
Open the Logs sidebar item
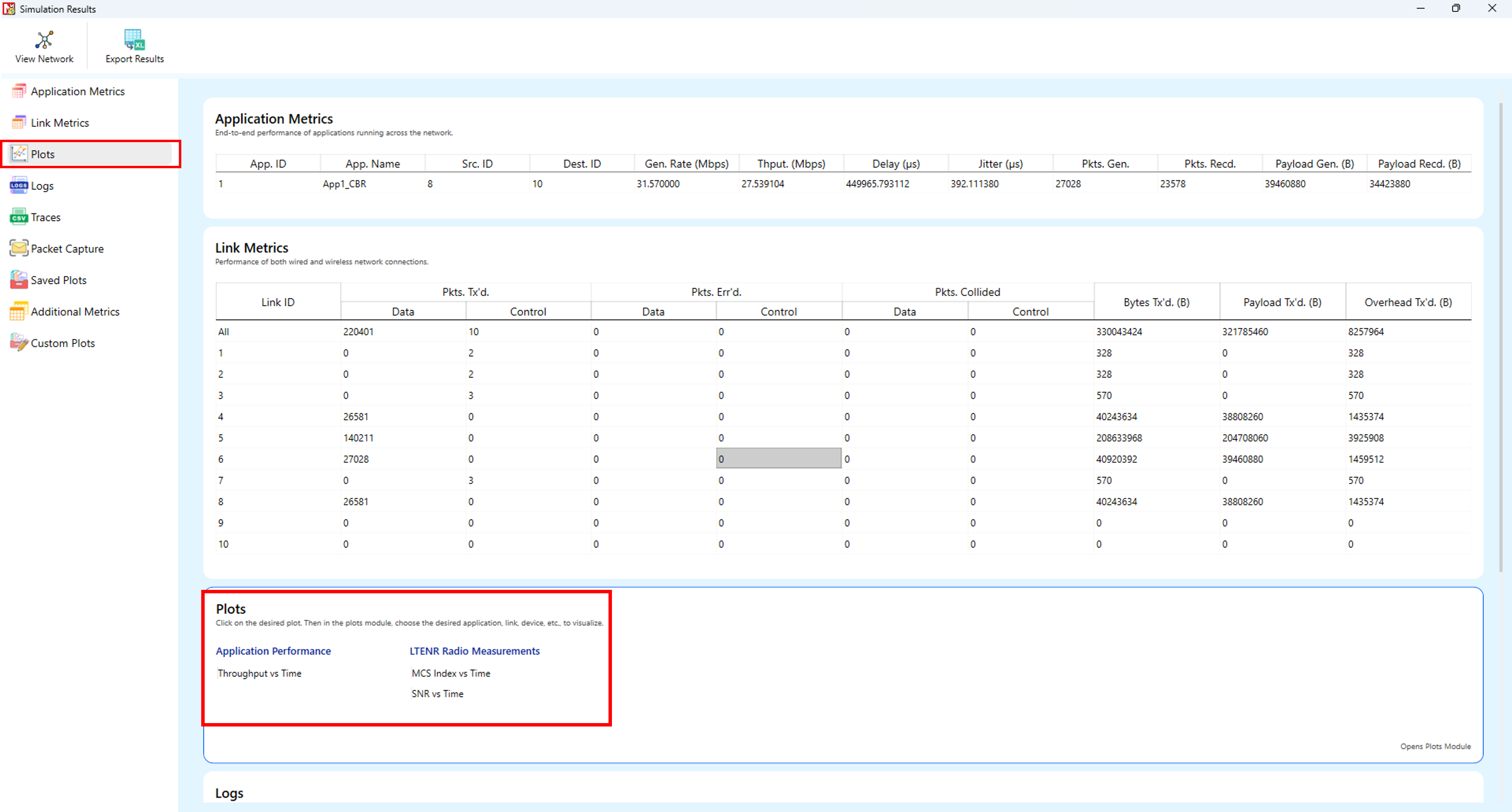point(42,186)
